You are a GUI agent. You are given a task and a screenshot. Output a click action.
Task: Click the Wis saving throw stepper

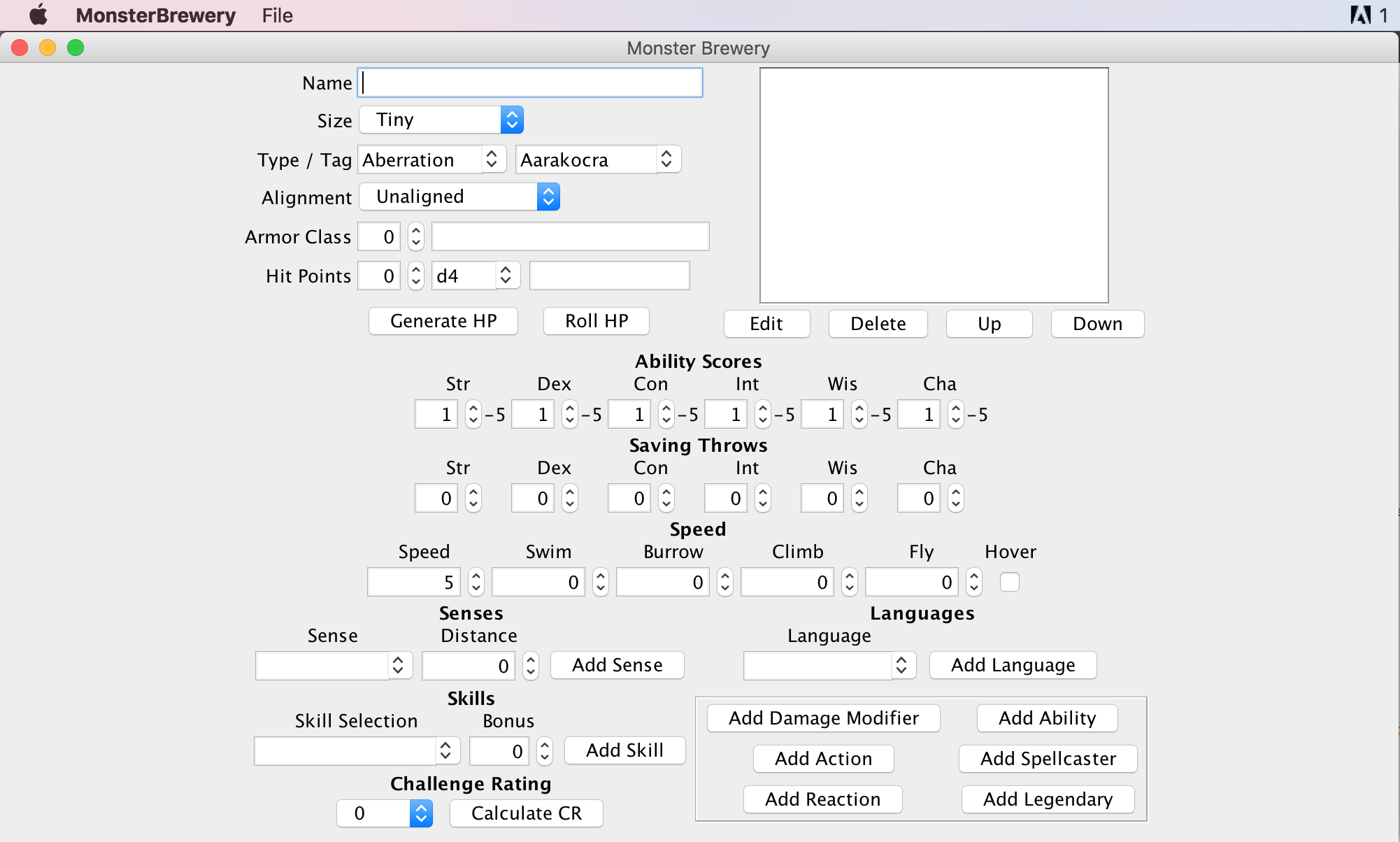(859, 499)
